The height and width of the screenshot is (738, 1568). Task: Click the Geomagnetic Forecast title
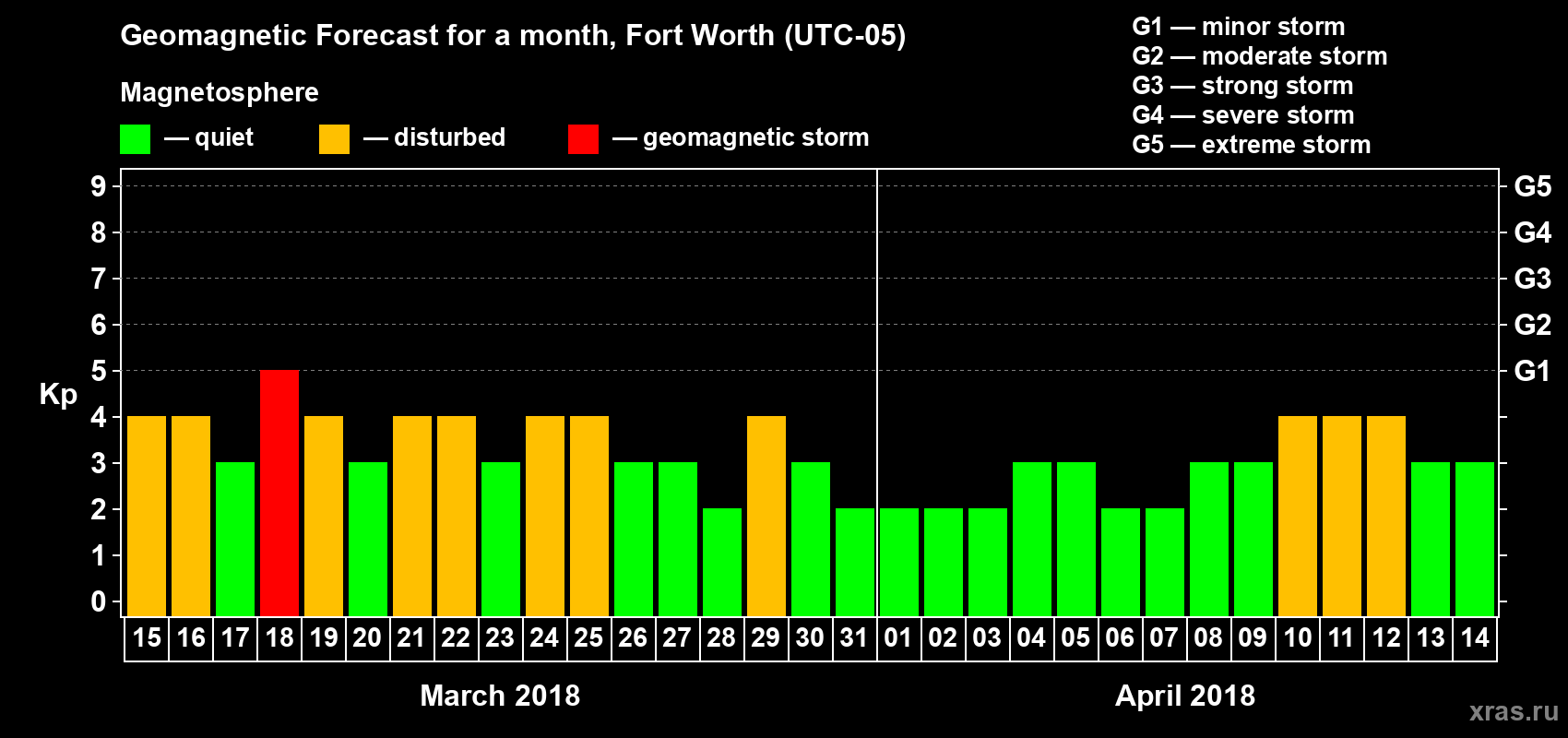[513, 36]
